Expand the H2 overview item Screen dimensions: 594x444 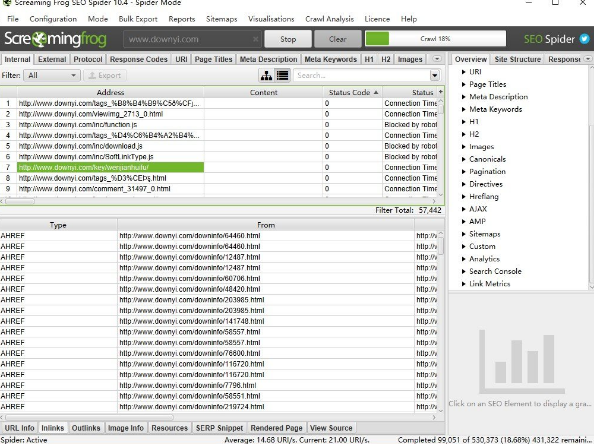(463, 134)
